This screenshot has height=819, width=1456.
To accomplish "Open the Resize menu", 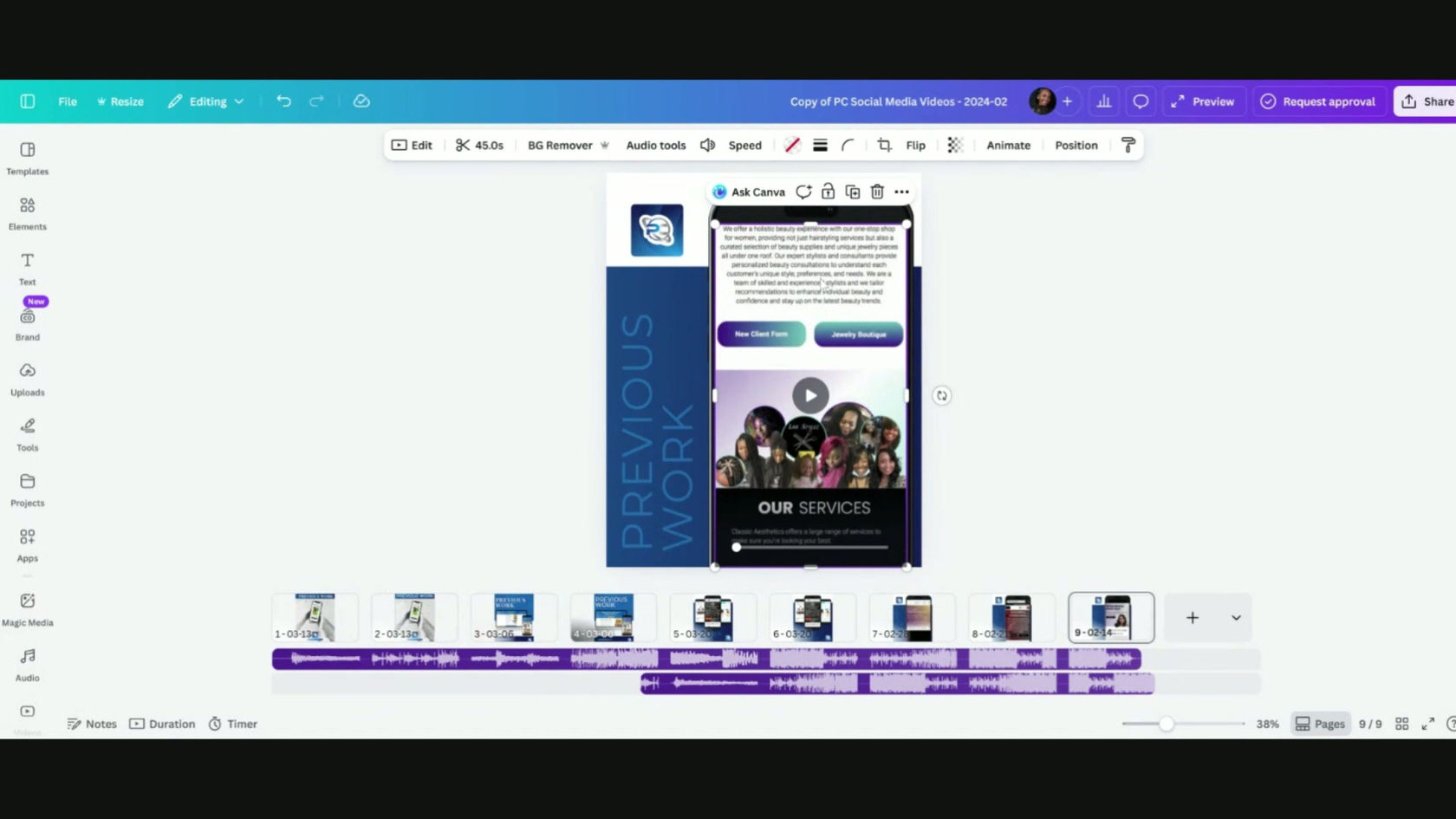I will (x=120, y=101).
